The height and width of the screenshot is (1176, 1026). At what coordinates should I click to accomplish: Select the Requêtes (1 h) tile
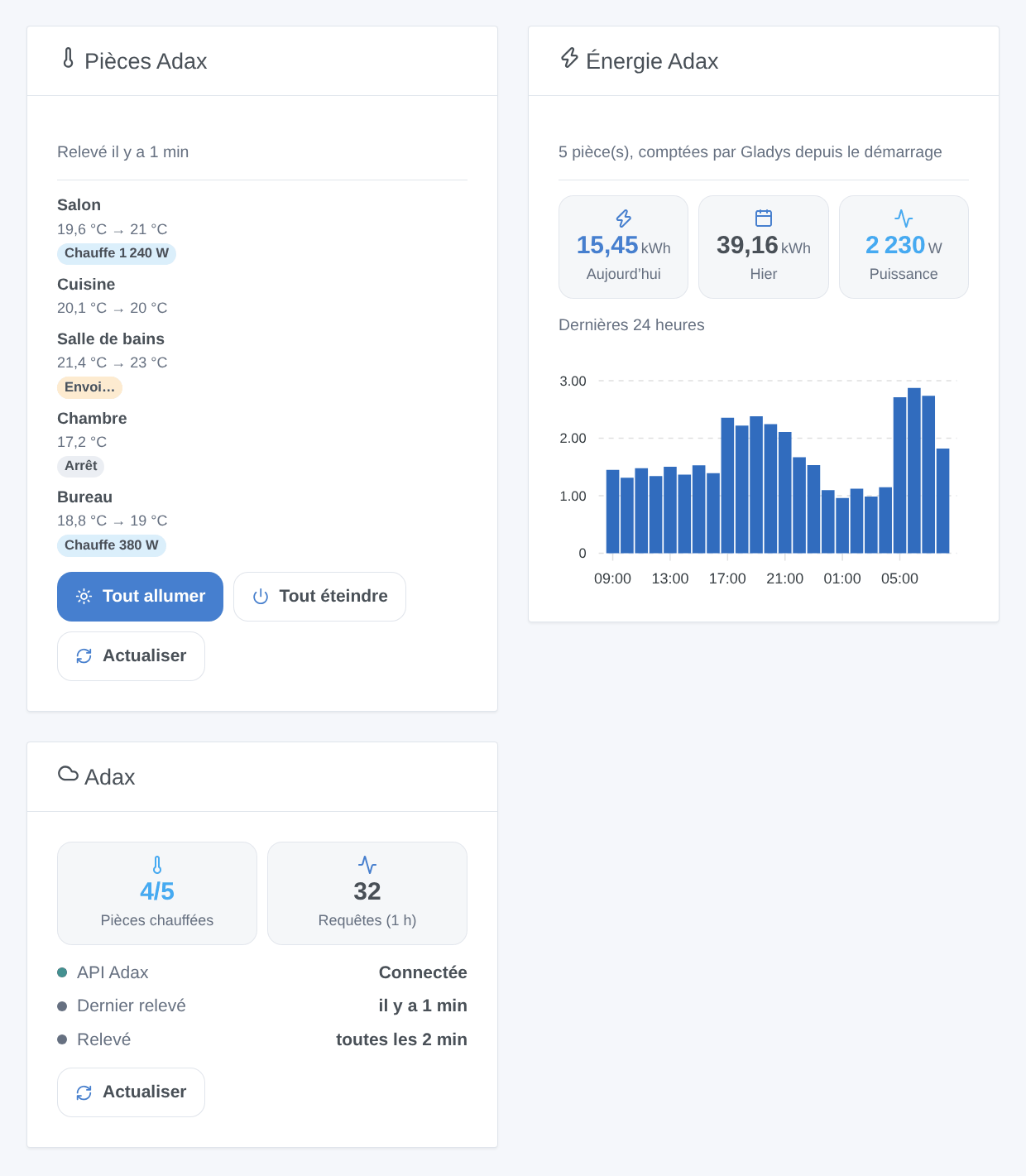pos(367,893)
